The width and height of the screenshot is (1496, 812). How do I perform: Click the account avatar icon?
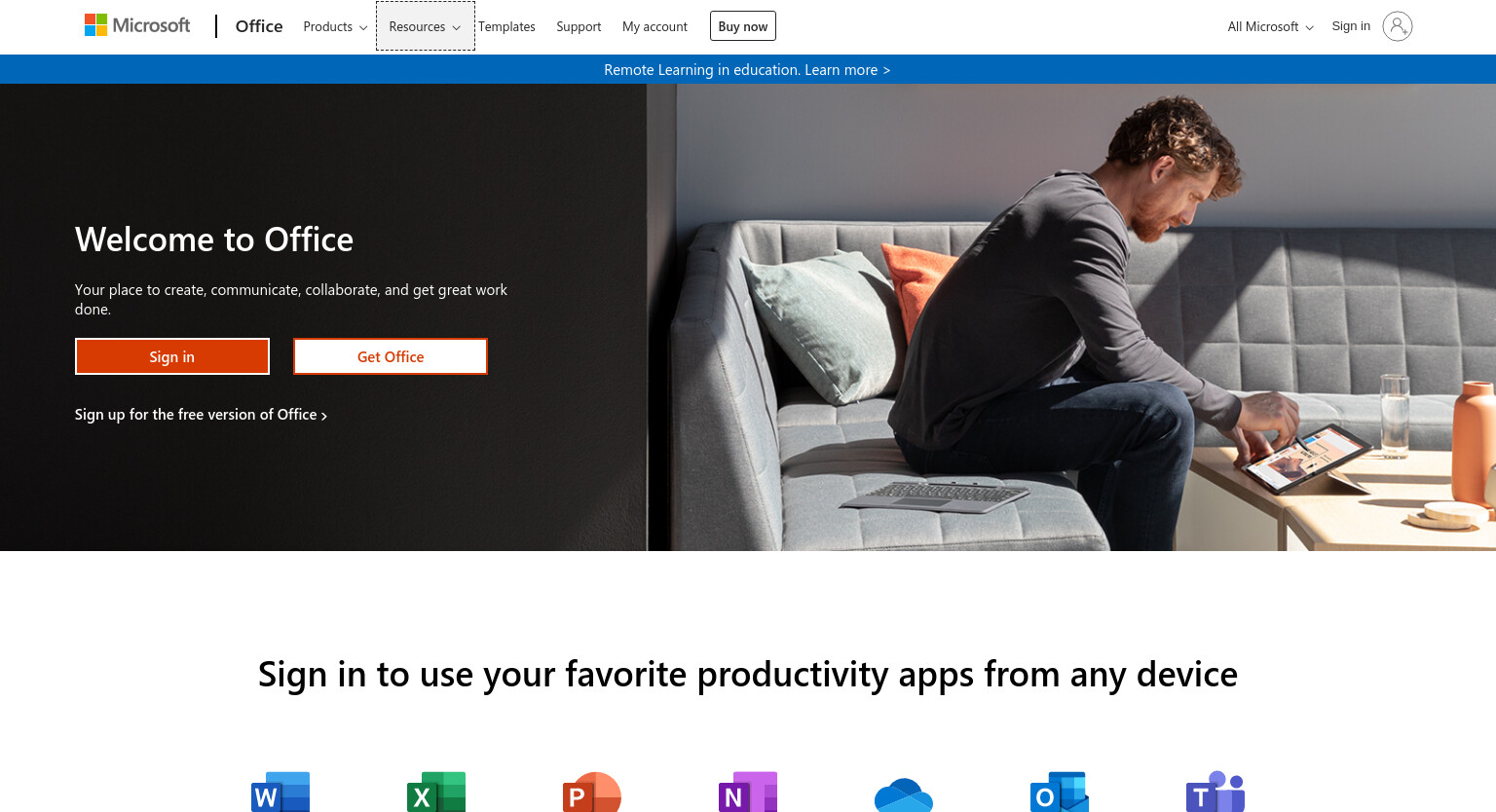(1397, 26)
